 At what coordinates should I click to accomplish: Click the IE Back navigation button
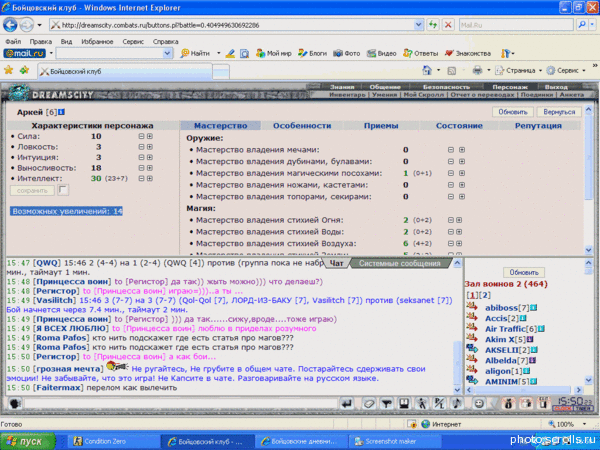click(x=10, y=25)
